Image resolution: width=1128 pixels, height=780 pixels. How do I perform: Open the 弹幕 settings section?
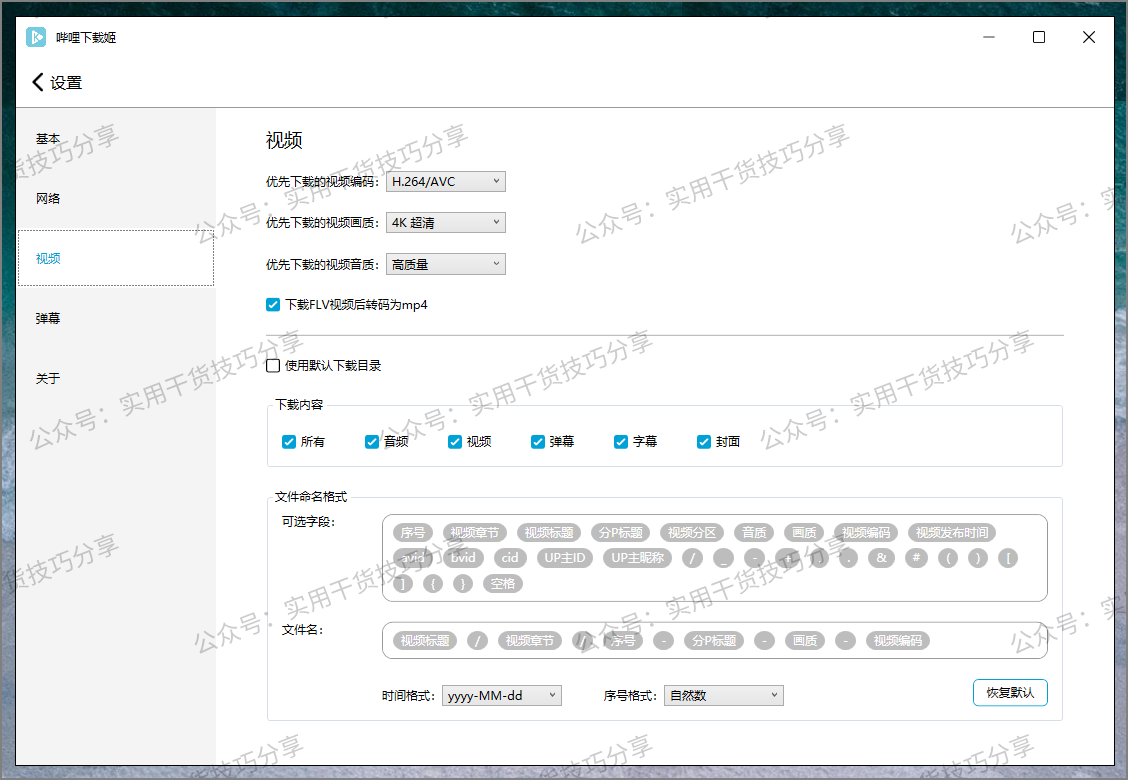pos(48,318)
